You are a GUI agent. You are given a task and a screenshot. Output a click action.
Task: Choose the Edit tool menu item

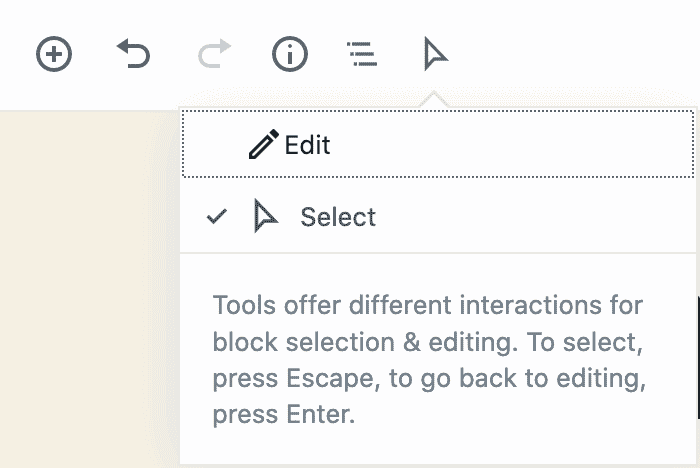438,144
